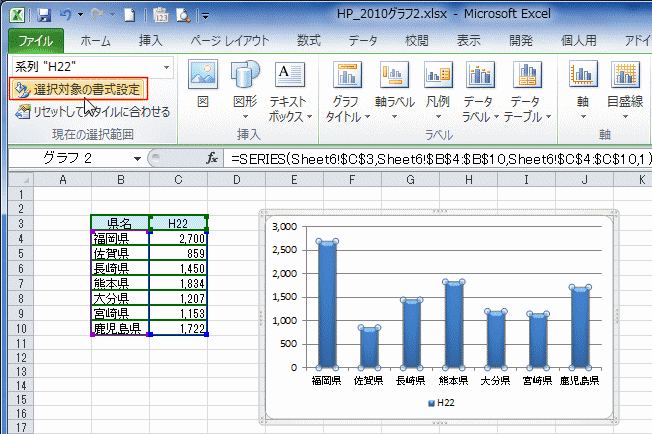The image size is (652, 434).
Task: Click リセットしてスタイルに合わせる button
Action: pyautogui.click(x=92, y=111)
